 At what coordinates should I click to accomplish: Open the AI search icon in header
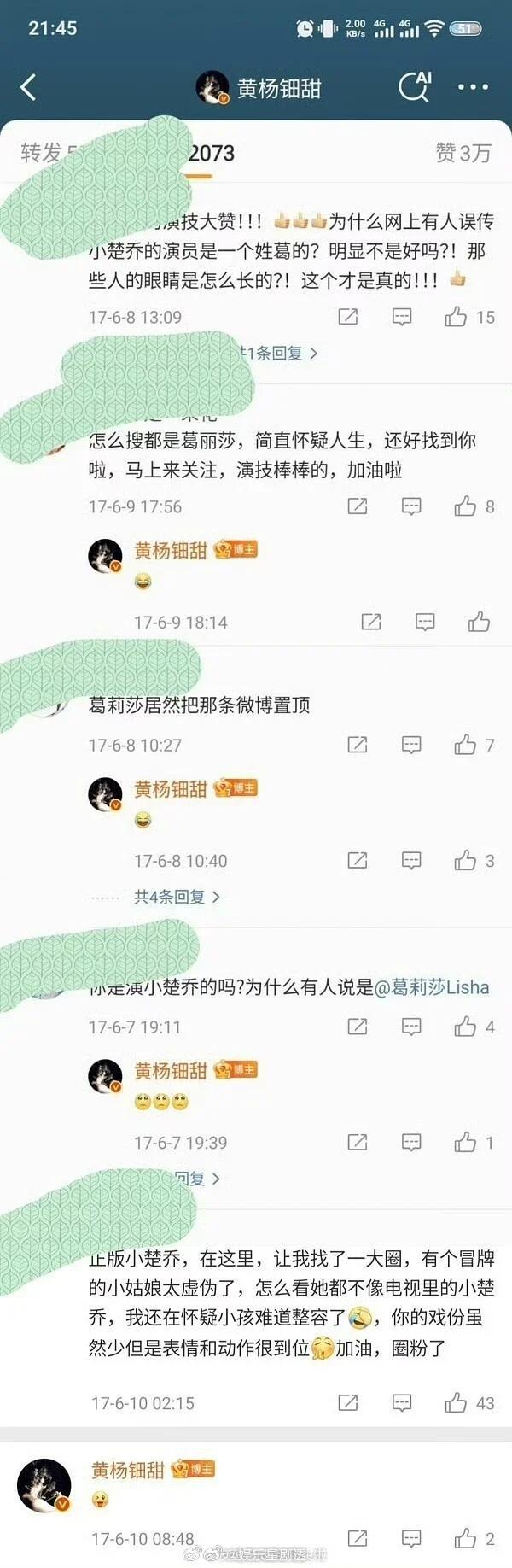click(415, 86)
